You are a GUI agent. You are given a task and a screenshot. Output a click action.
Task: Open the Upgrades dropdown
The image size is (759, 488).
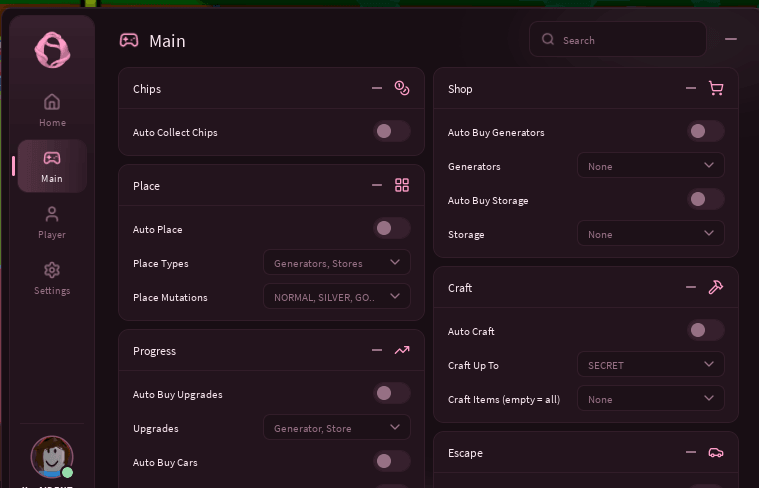pos(337,427)
